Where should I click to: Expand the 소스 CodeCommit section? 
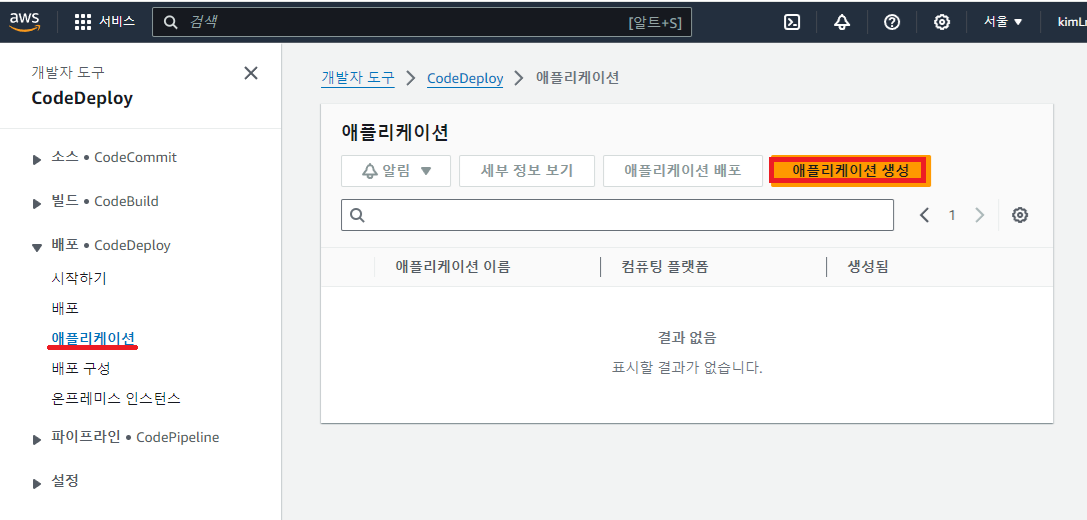pyautogui.click(x=37, y=160)
